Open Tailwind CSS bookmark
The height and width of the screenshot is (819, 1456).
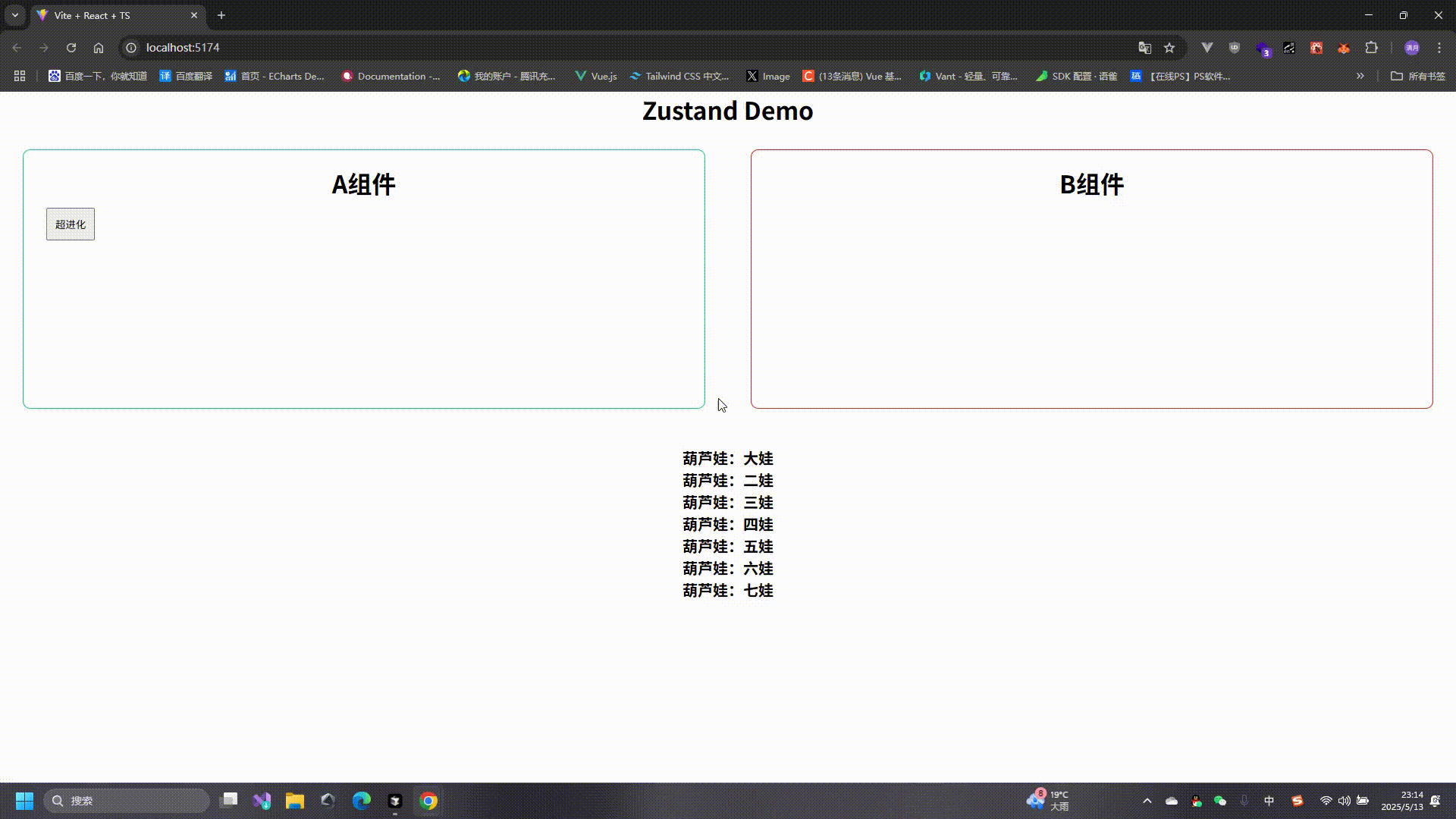[x=679, y=76]
